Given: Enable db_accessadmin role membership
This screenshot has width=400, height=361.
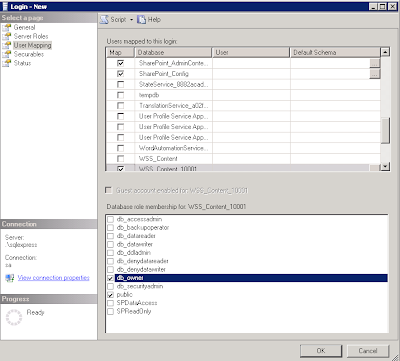Looking at the screenshot, I should (x=110, y=219).
